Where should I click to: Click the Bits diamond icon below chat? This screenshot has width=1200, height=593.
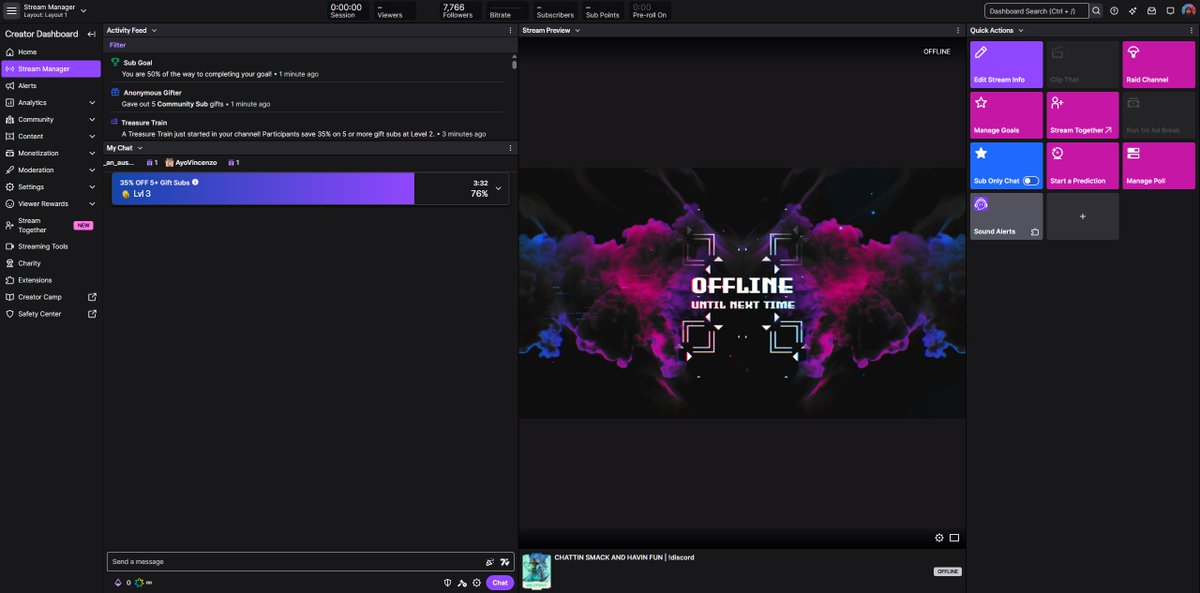pos(118,582)
